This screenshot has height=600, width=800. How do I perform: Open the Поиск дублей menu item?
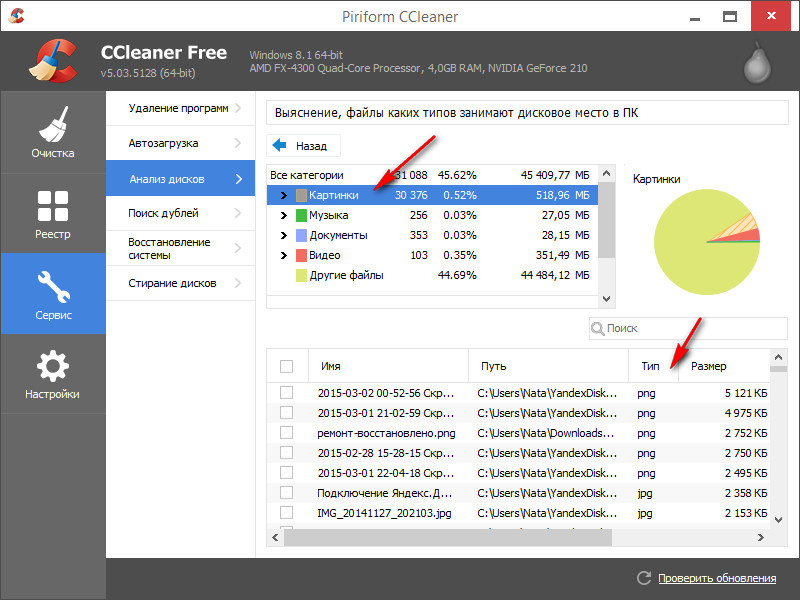click(x=181, y=213)
